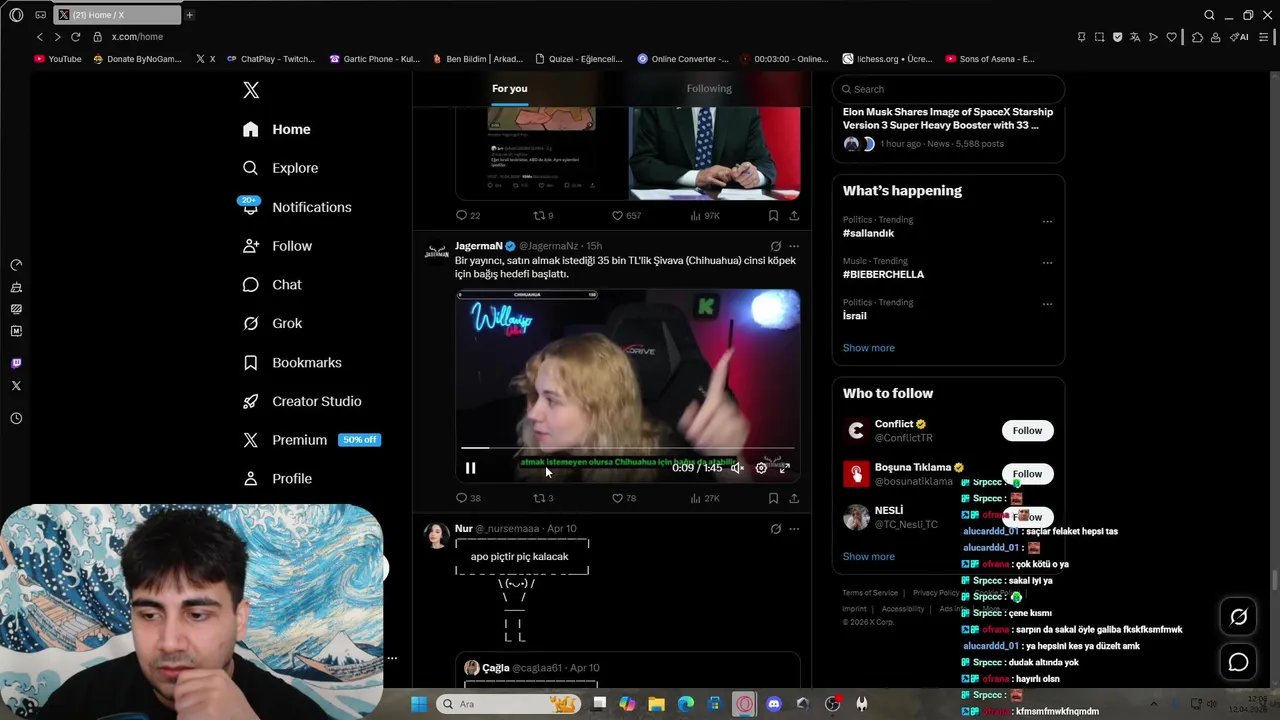Share the JagermaN post
This screenshot has width=1280, height=720.
pyautogui.click(x=794, y=498)
